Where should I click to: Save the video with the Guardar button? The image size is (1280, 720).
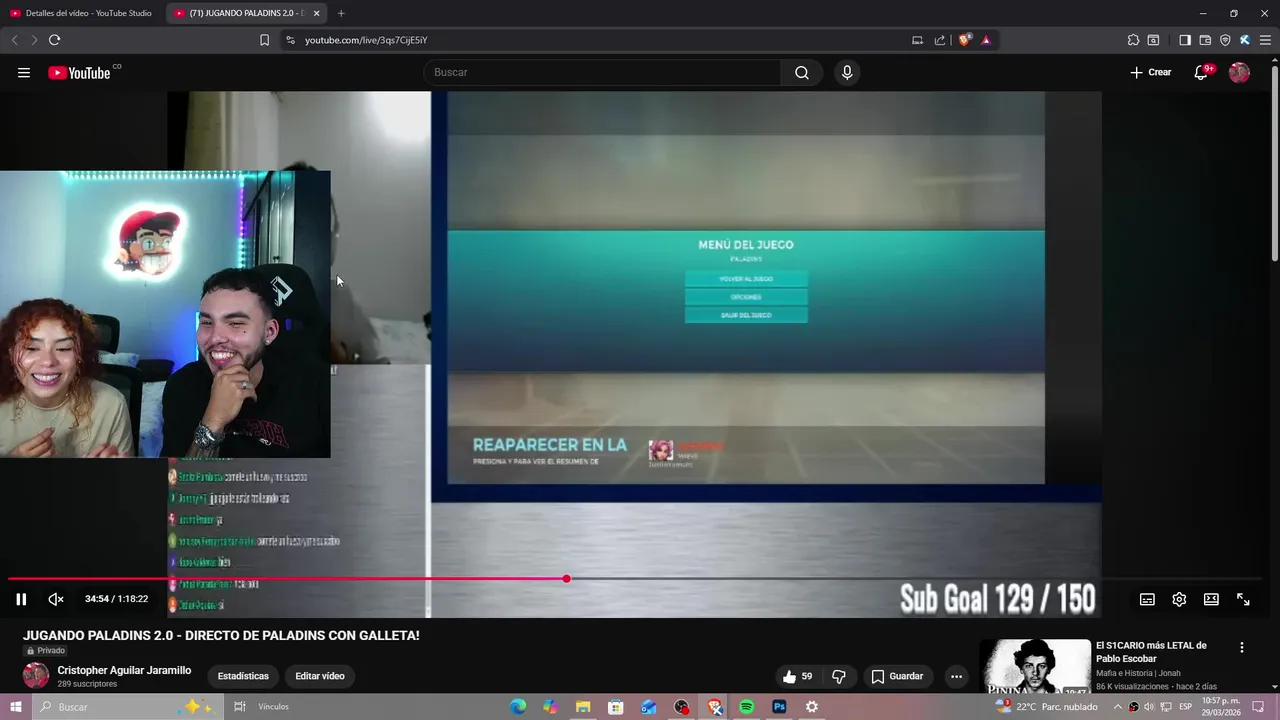click(x=897, y=676)
